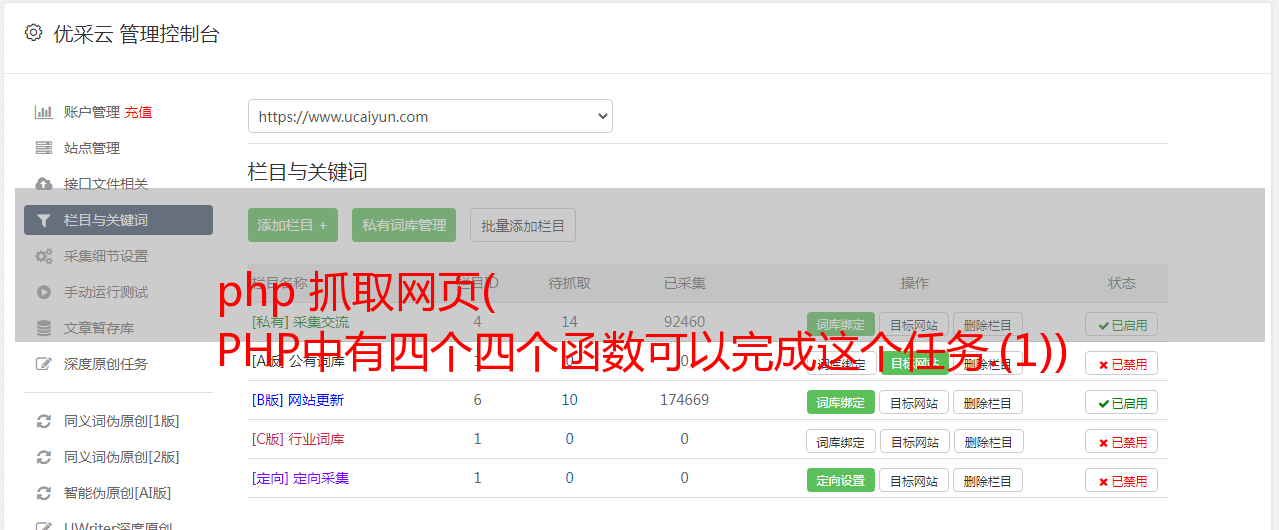Click the 接口文件相关 cloud icon

point(44,184)
